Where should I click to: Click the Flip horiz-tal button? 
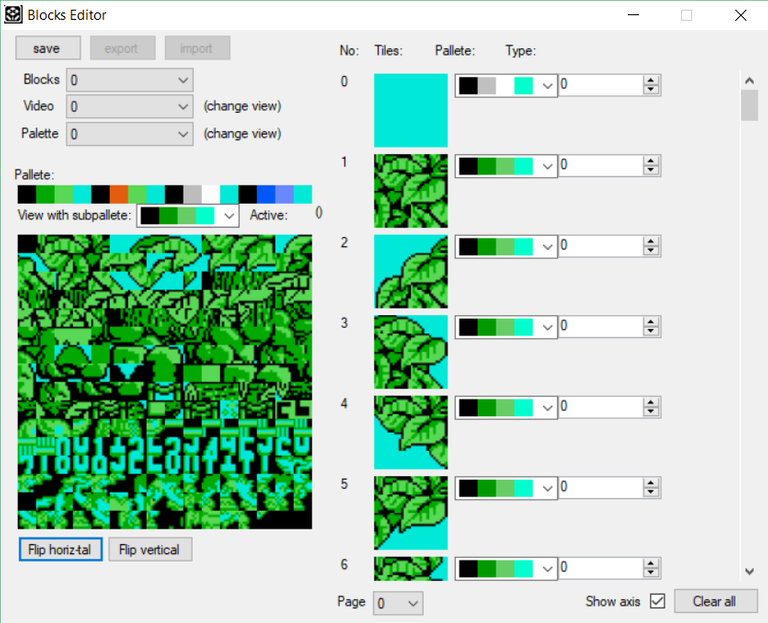click(x=60, y=550)
